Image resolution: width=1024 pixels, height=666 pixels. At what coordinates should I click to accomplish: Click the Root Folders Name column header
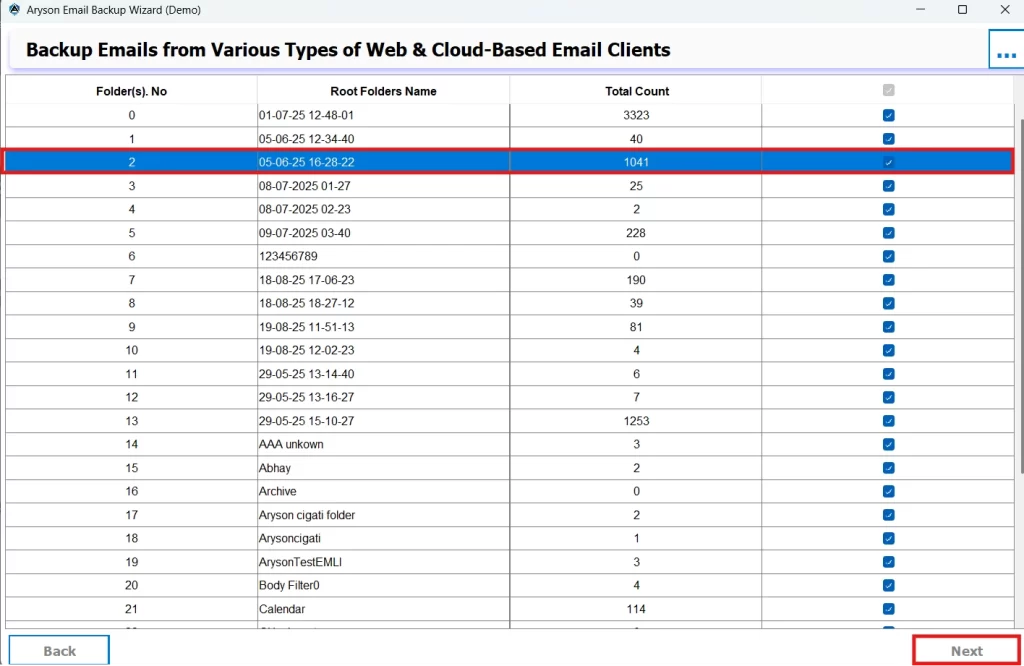click(383, 91)
